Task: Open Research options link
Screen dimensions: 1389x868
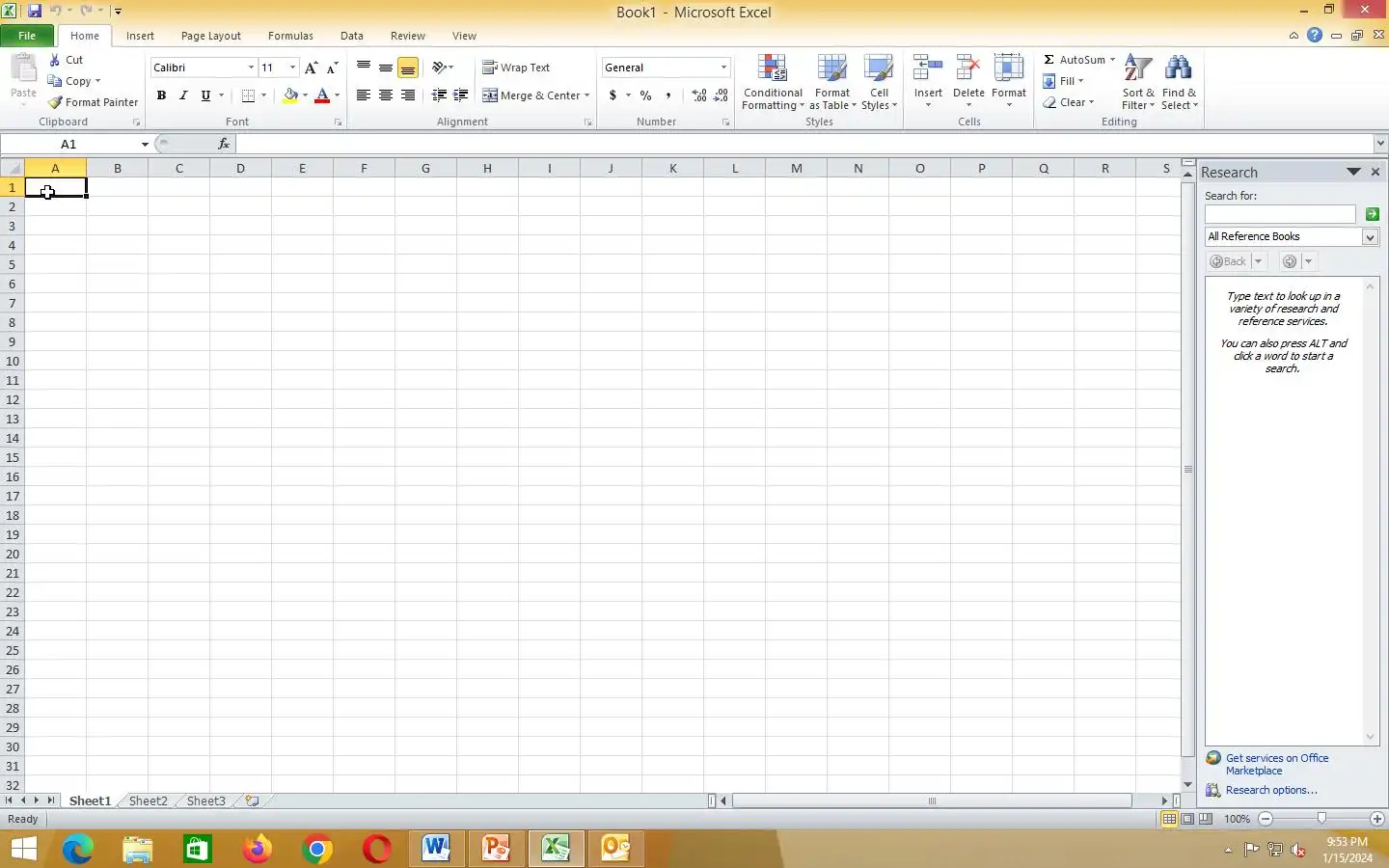Action: tap(1271, 790)
